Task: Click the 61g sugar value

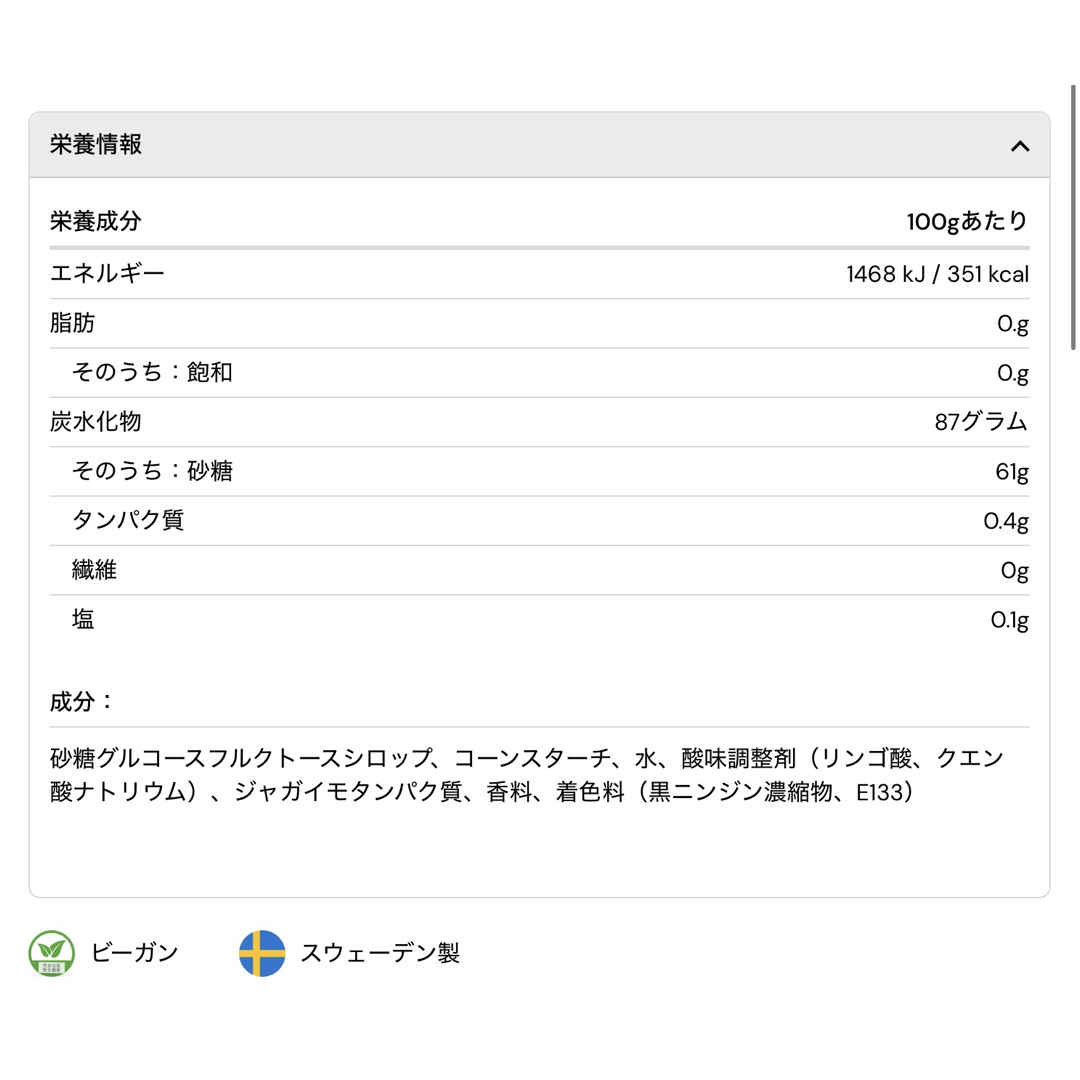Action: pos(1012,472)
